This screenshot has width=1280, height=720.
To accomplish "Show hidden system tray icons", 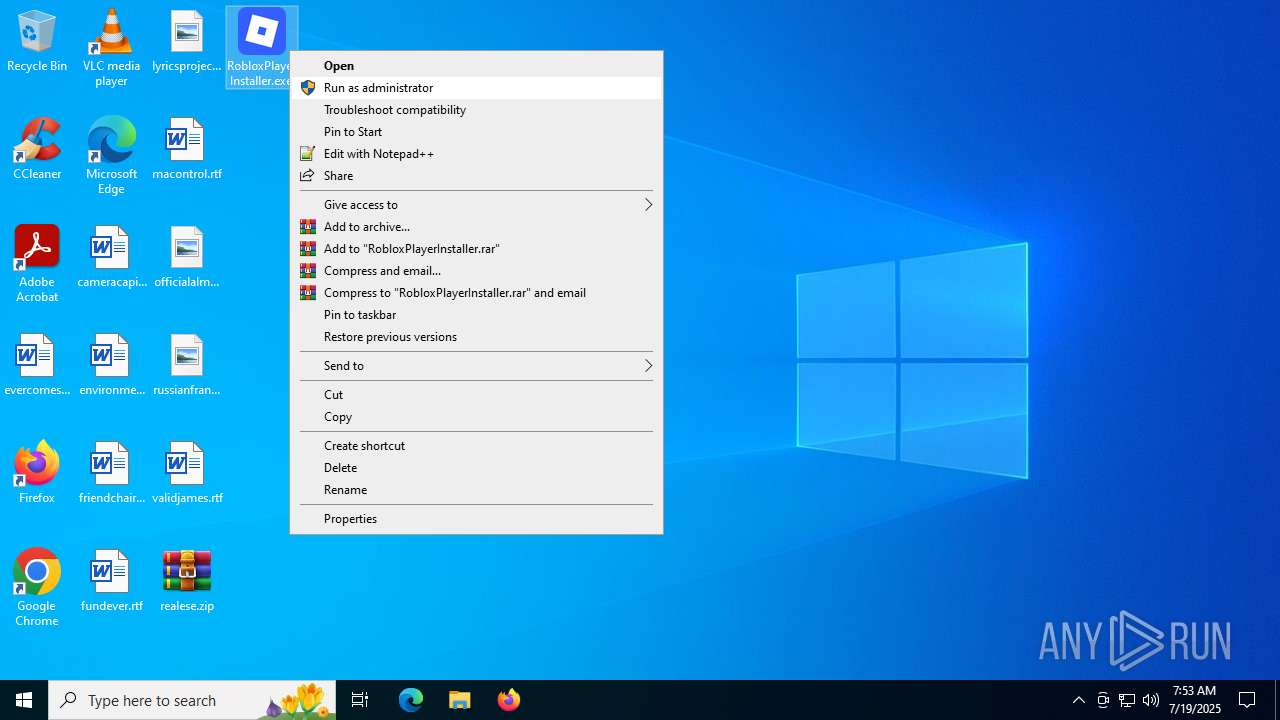I will 1078,700.
